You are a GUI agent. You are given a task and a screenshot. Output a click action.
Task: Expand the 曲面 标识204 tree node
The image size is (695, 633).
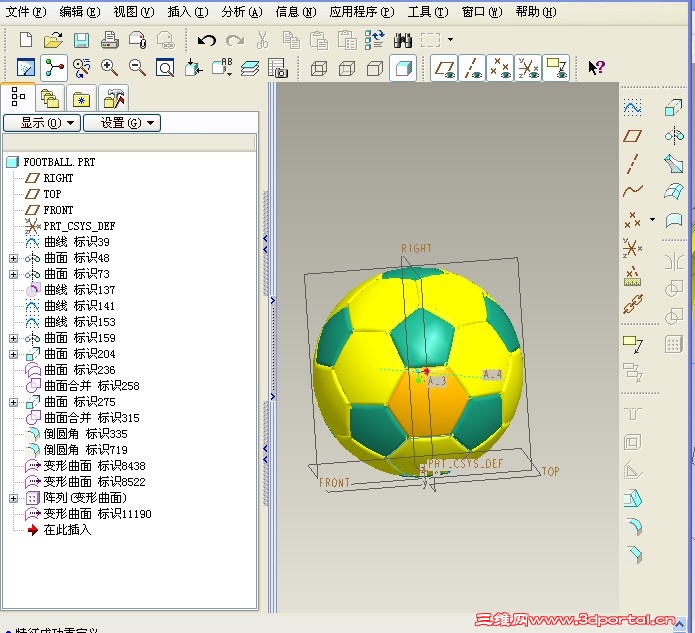tap(13, 354)
